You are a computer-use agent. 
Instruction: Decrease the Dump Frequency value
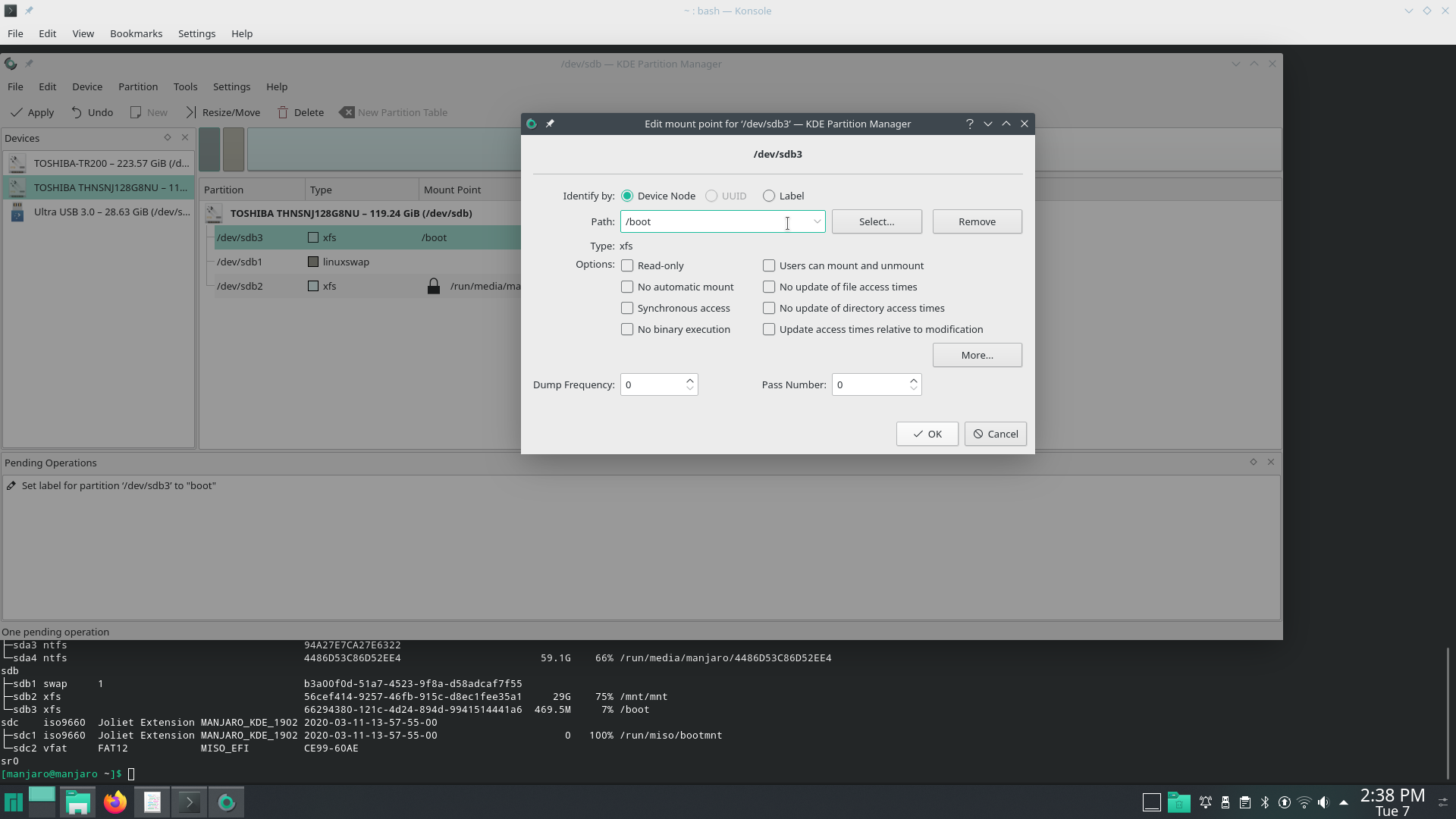point(690,389)
